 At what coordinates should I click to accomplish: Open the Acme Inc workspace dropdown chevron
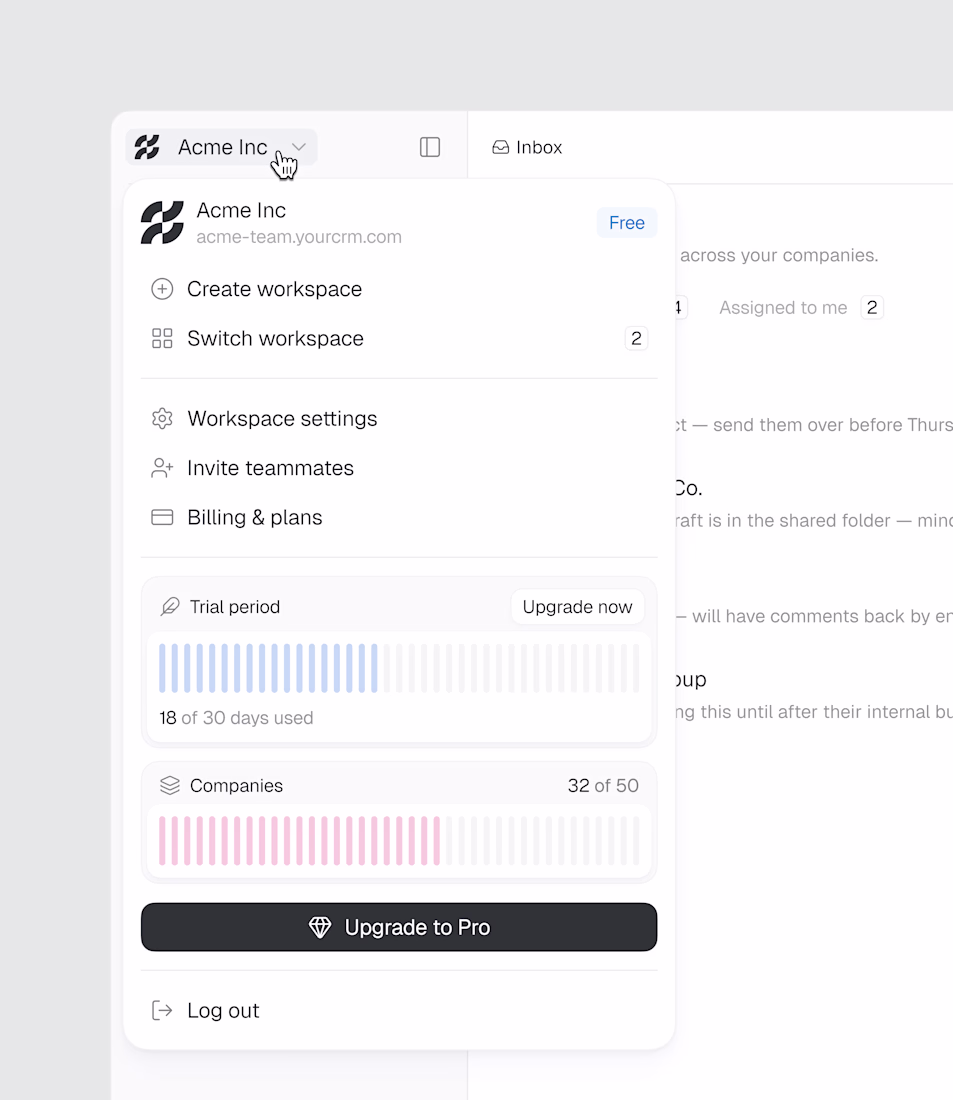click(299, 147)
